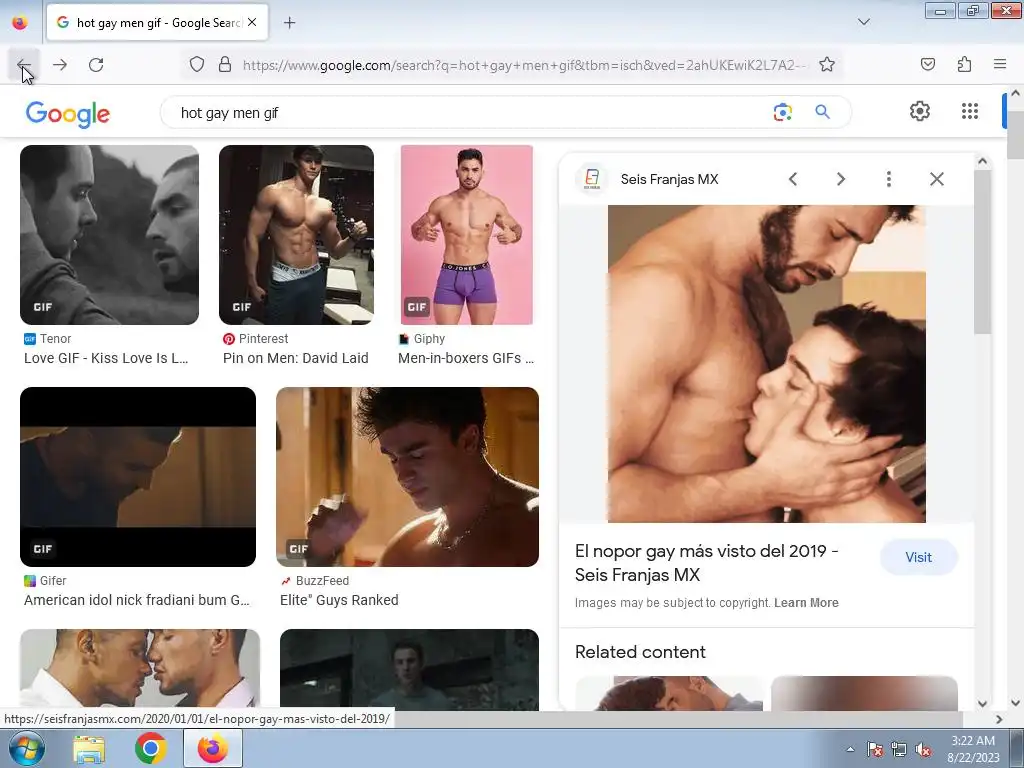Click the Giphy source label
Image resolution: width=1024 pixels, height=768 pixels.
click(x=429, y=338)
